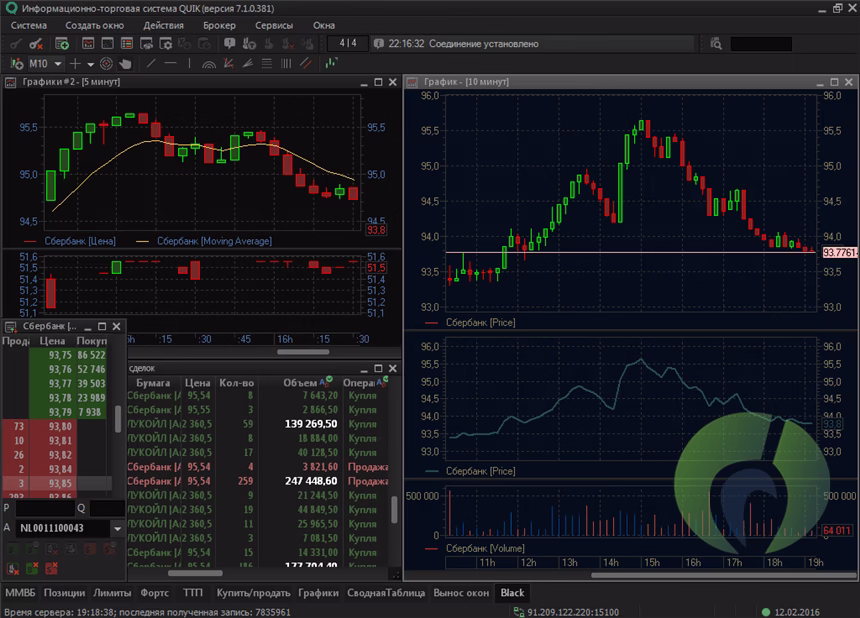Select the 93,80 price row in order book
This screenshot has width=860, height=618.
click(57, 427)
